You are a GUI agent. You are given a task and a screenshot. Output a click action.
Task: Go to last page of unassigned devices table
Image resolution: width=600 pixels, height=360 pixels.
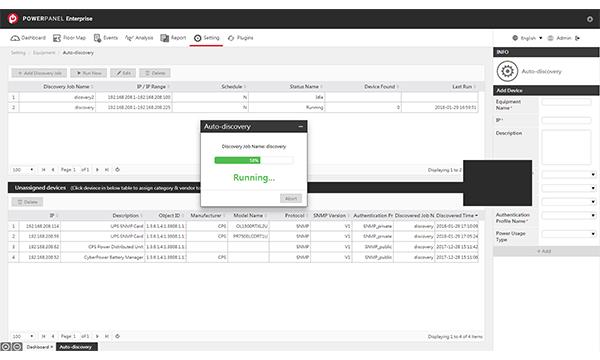[107, 336]
